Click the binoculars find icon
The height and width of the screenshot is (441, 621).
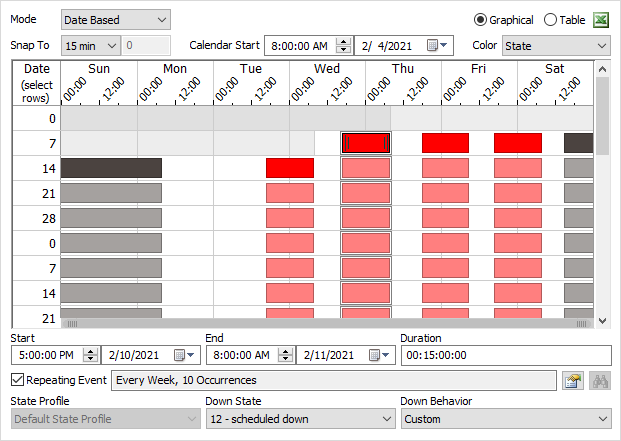click(x=600, y=381)
